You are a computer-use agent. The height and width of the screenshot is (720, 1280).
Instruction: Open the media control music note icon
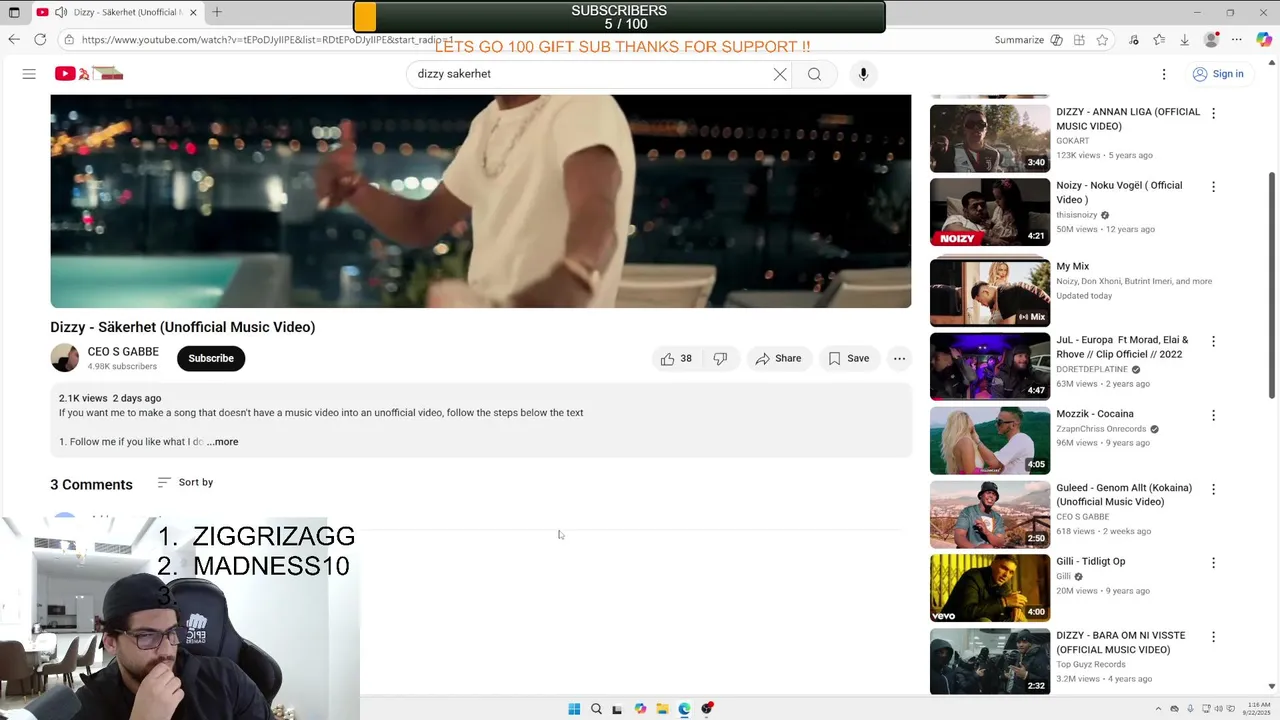(x=1133, y=40)
